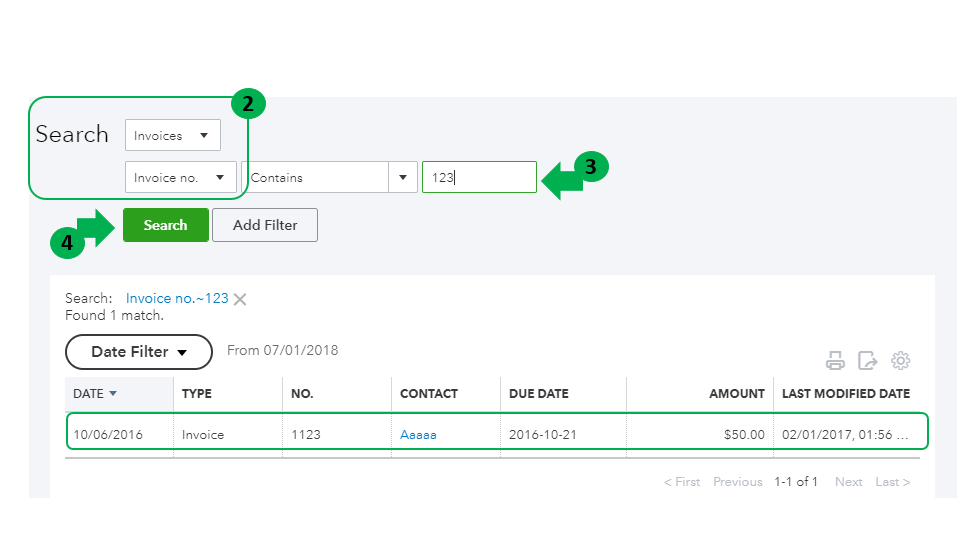Open the Contains condition dropdown arrow
This screenshot has width=971, height=552.
(403, 178)
